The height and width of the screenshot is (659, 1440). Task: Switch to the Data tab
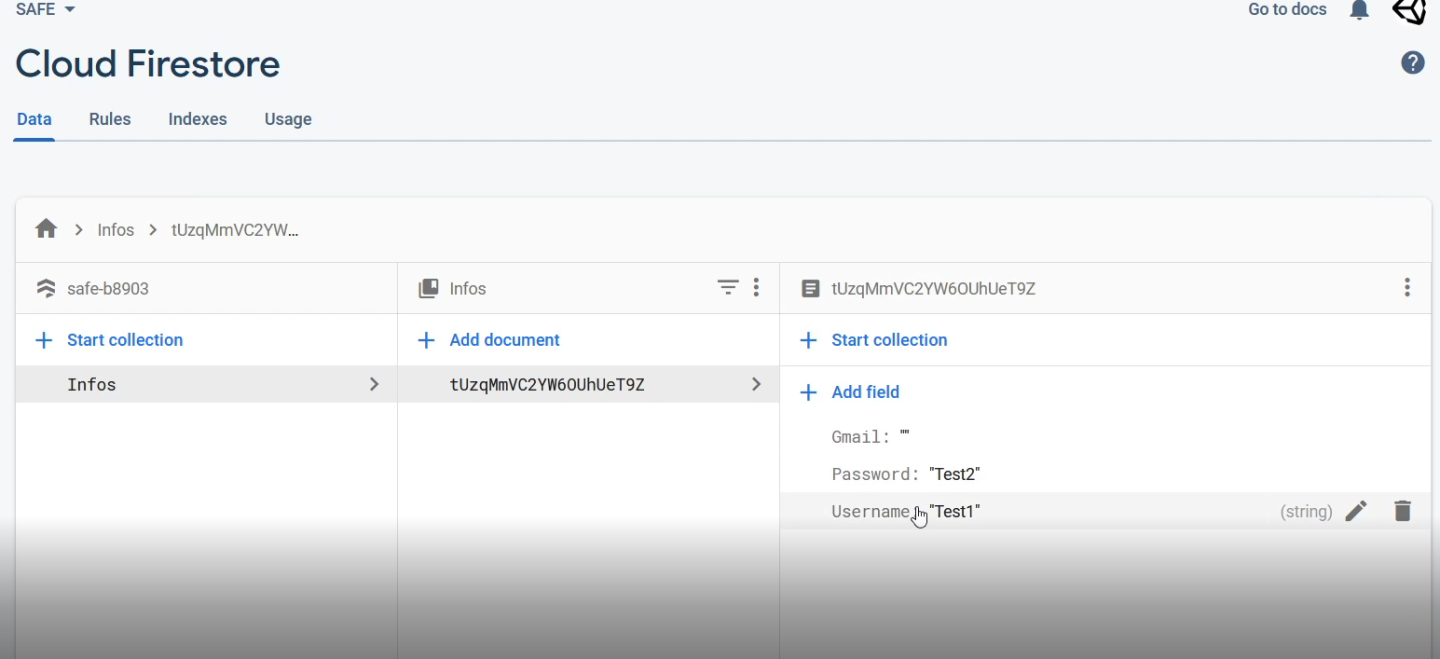[x=34, y=119]
